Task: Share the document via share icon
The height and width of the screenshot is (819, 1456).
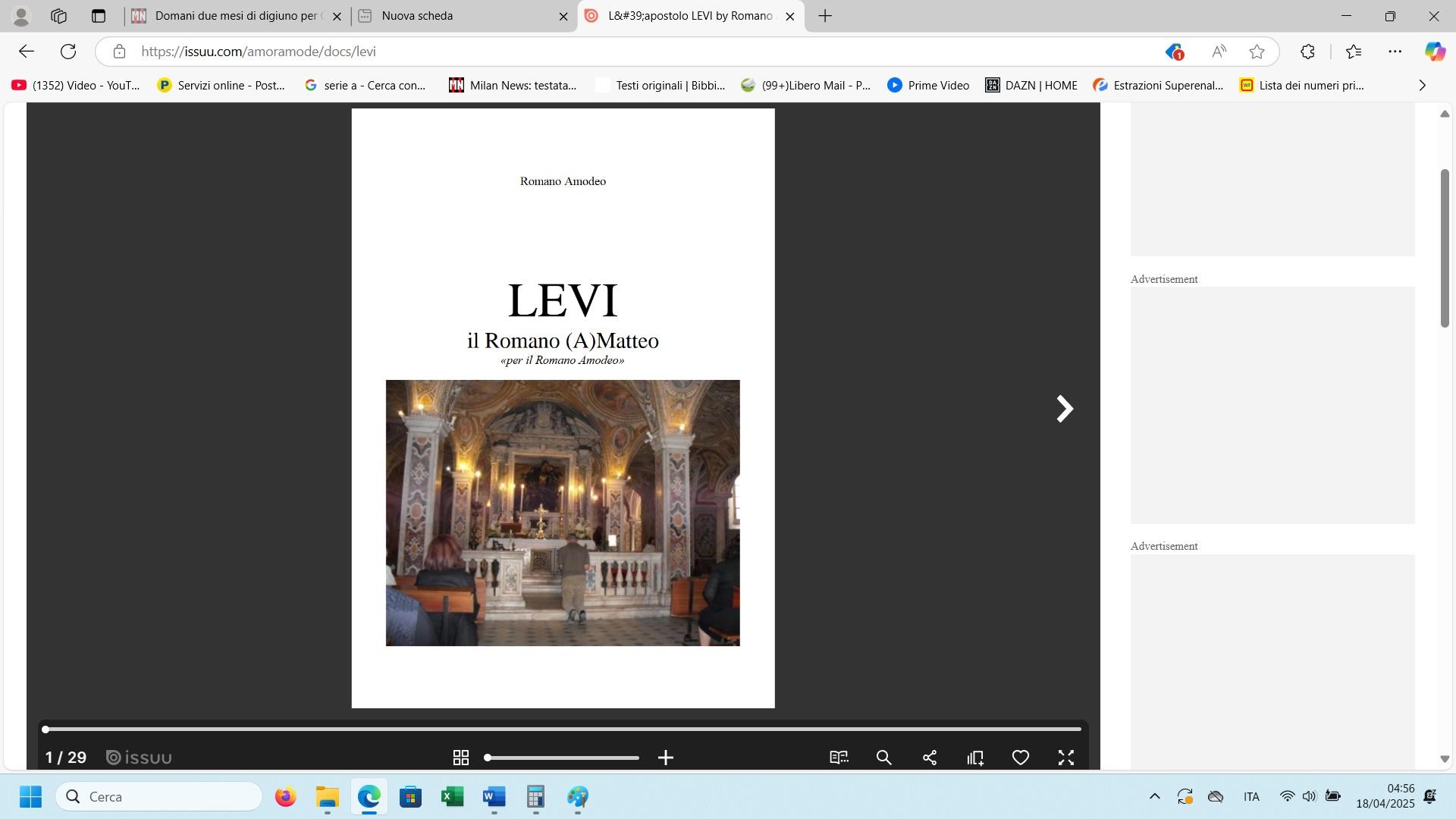Action: point(930,758)
